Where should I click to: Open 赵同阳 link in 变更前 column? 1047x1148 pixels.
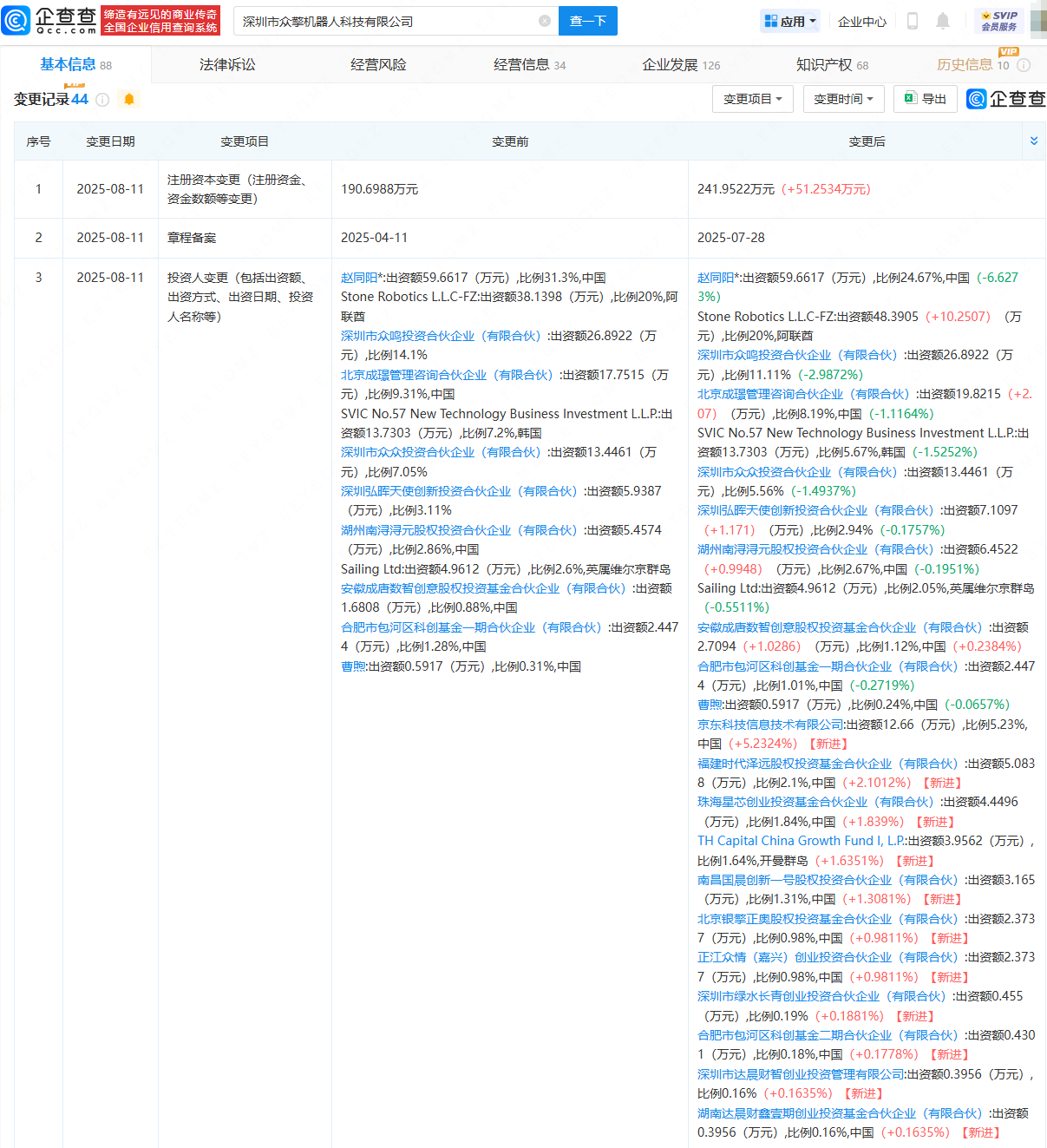pyautogui.click(x=359, y=278)
